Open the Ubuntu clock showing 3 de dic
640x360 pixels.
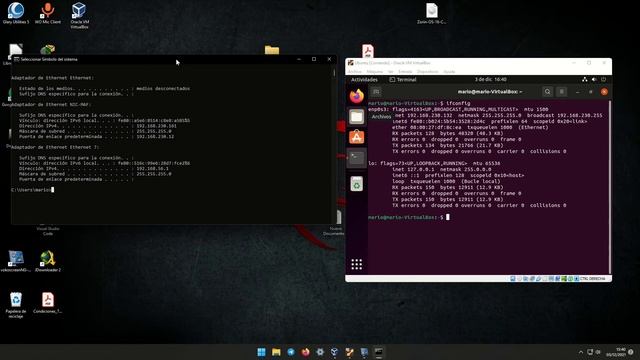491,80
